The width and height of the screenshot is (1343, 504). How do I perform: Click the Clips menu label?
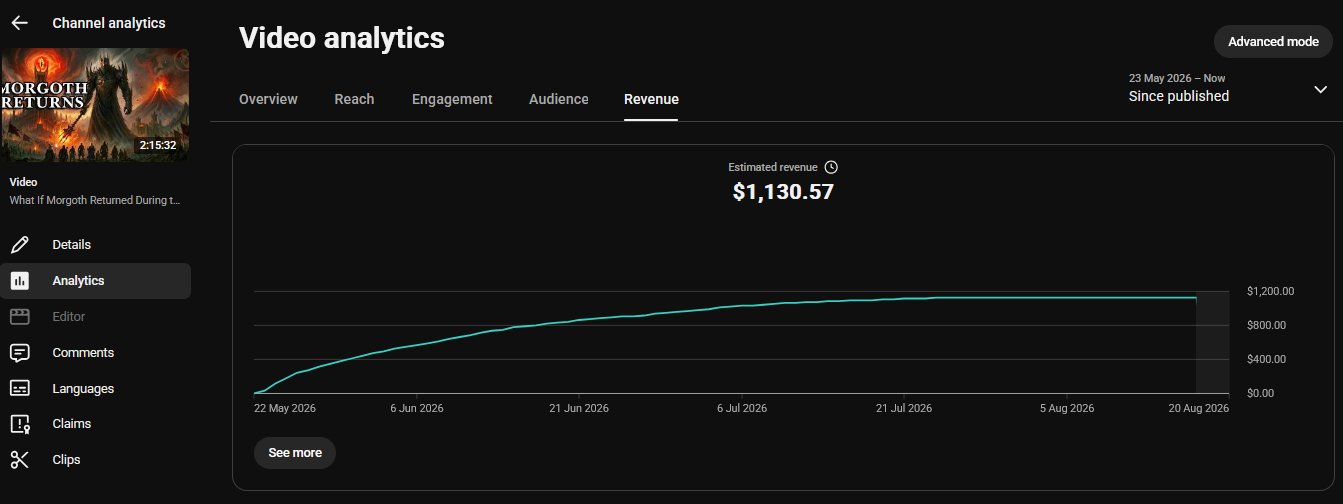[66, 460]
